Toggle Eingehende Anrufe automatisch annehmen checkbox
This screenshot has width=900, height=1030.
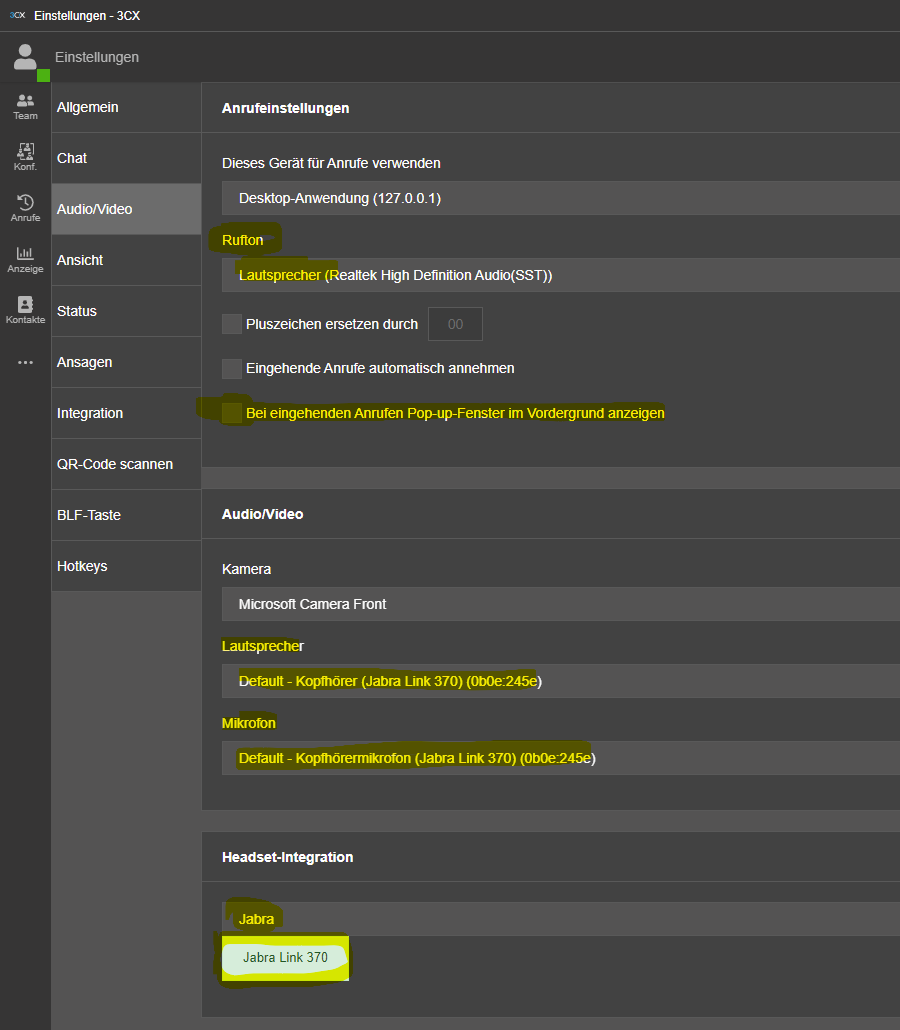click(x=232, y=368)
